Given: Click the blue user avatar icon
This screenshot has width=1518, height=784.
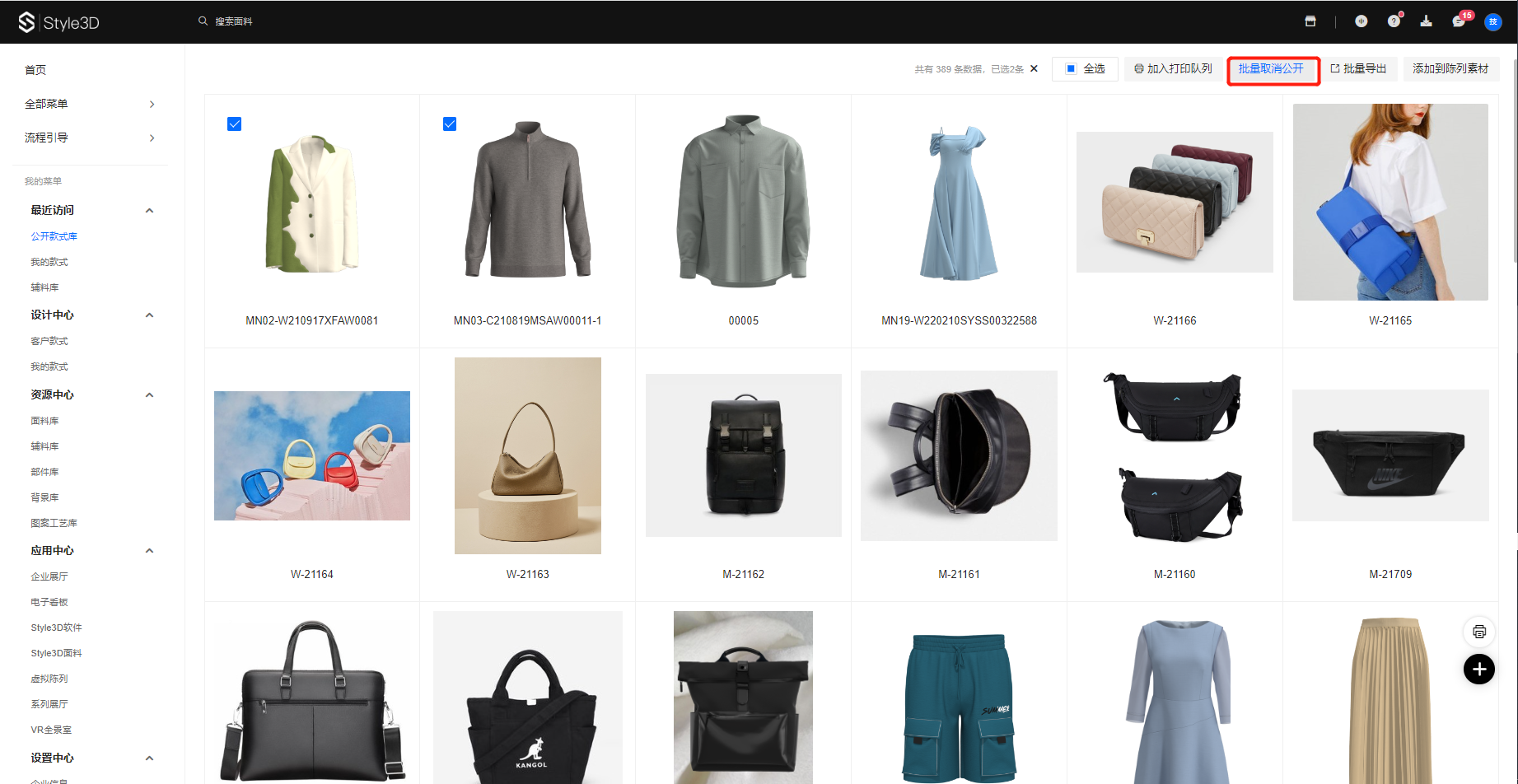Looking at the screenshot, I should [1492, 22].
